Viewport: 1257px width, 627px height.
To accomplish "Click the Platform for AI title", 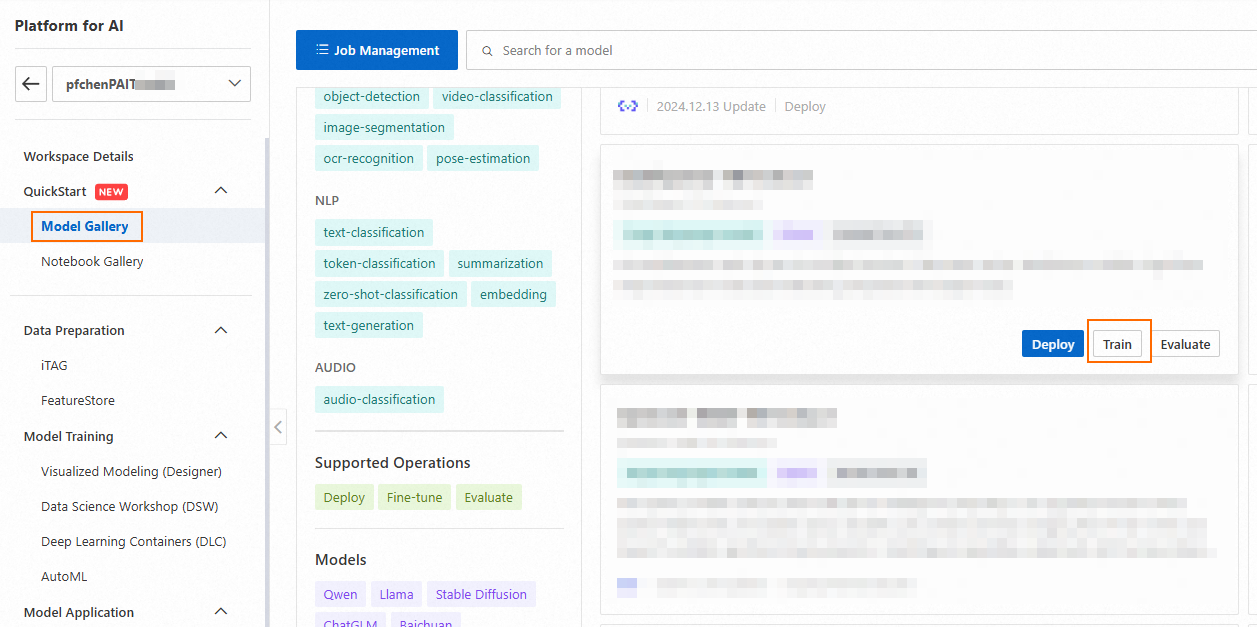I will click(x=69, y=26).
